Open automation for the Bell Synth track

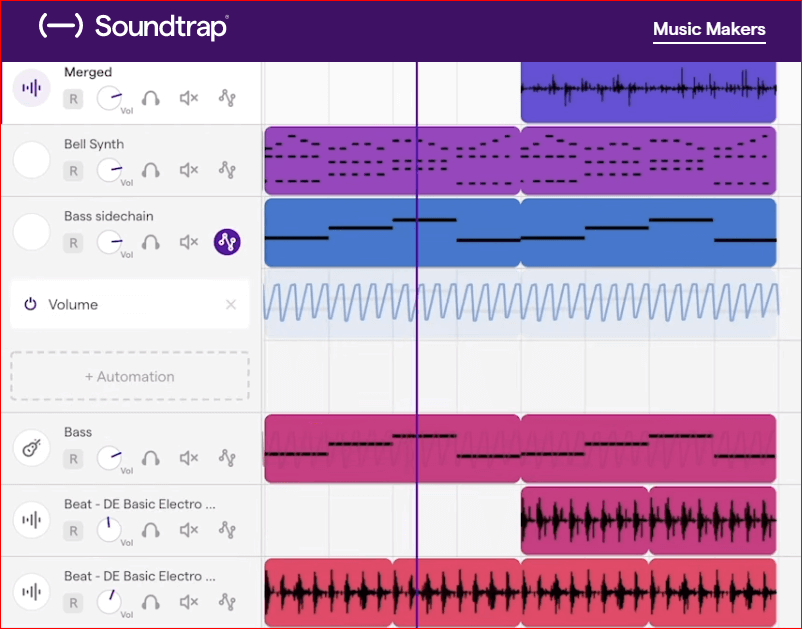point(227,170)
